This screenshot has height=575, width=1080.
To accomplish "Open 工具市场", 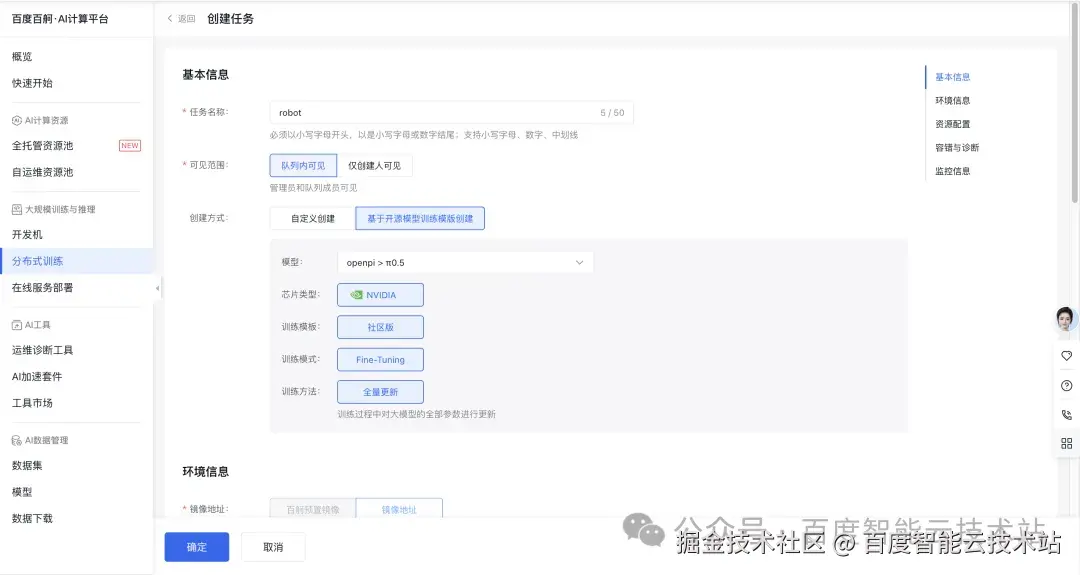I will tap(32, 403).
